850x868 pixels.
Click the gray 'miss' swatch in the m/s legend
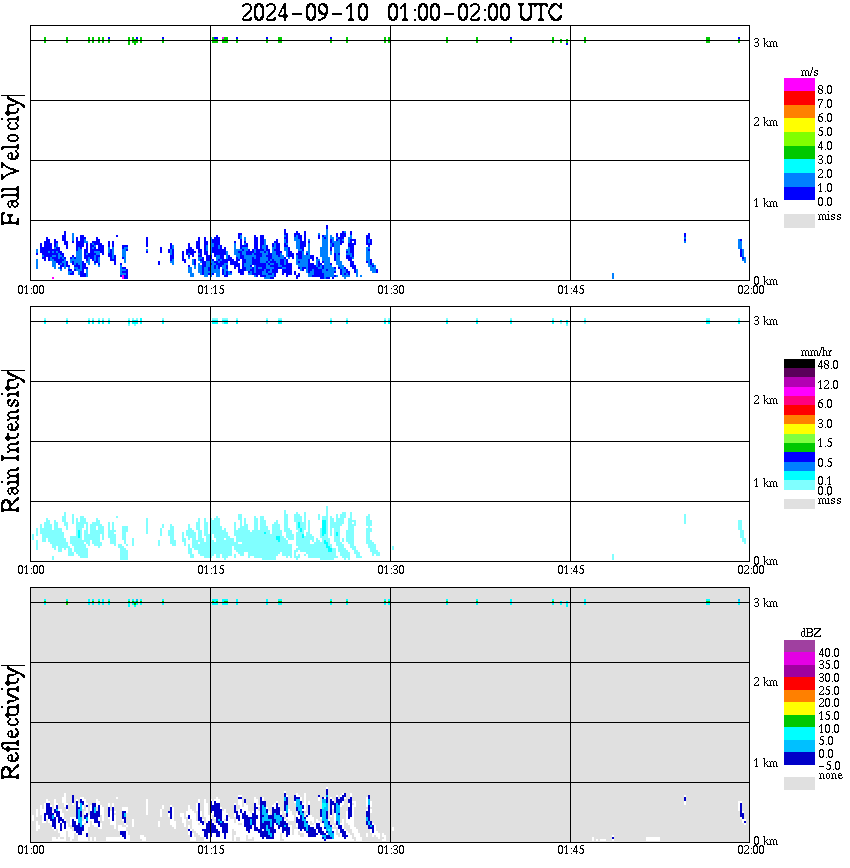tap(799, 220)
